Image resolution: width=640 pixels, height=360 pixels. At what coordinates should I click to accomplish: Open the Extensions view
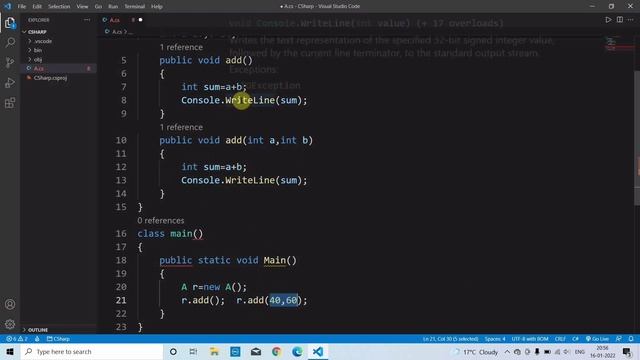10,102
